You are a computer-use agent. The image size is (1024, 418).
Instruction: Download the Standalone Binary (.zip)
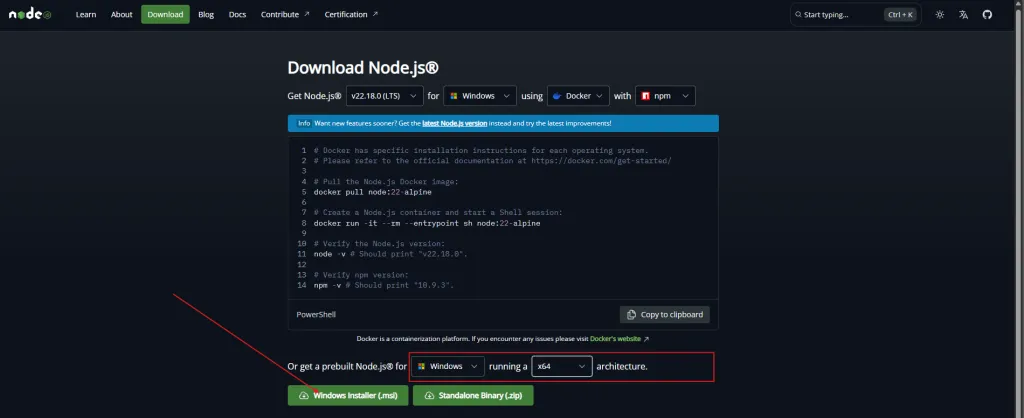(x=473, y=395)
